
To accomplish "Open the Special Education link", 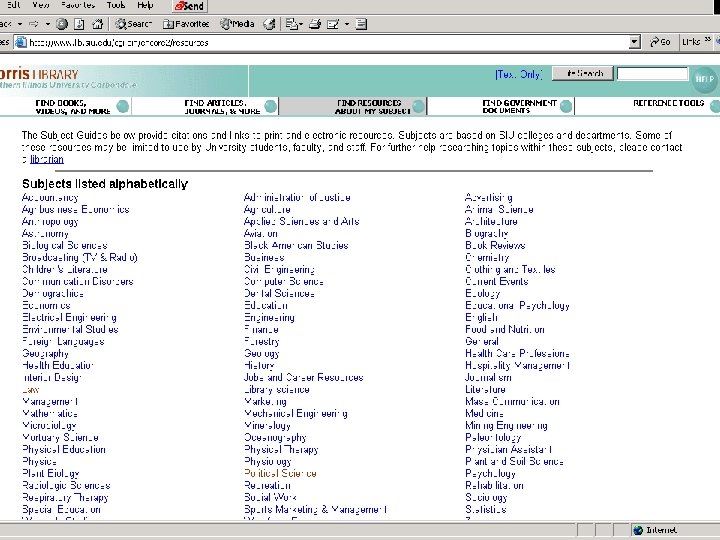I will coord(61,509).
